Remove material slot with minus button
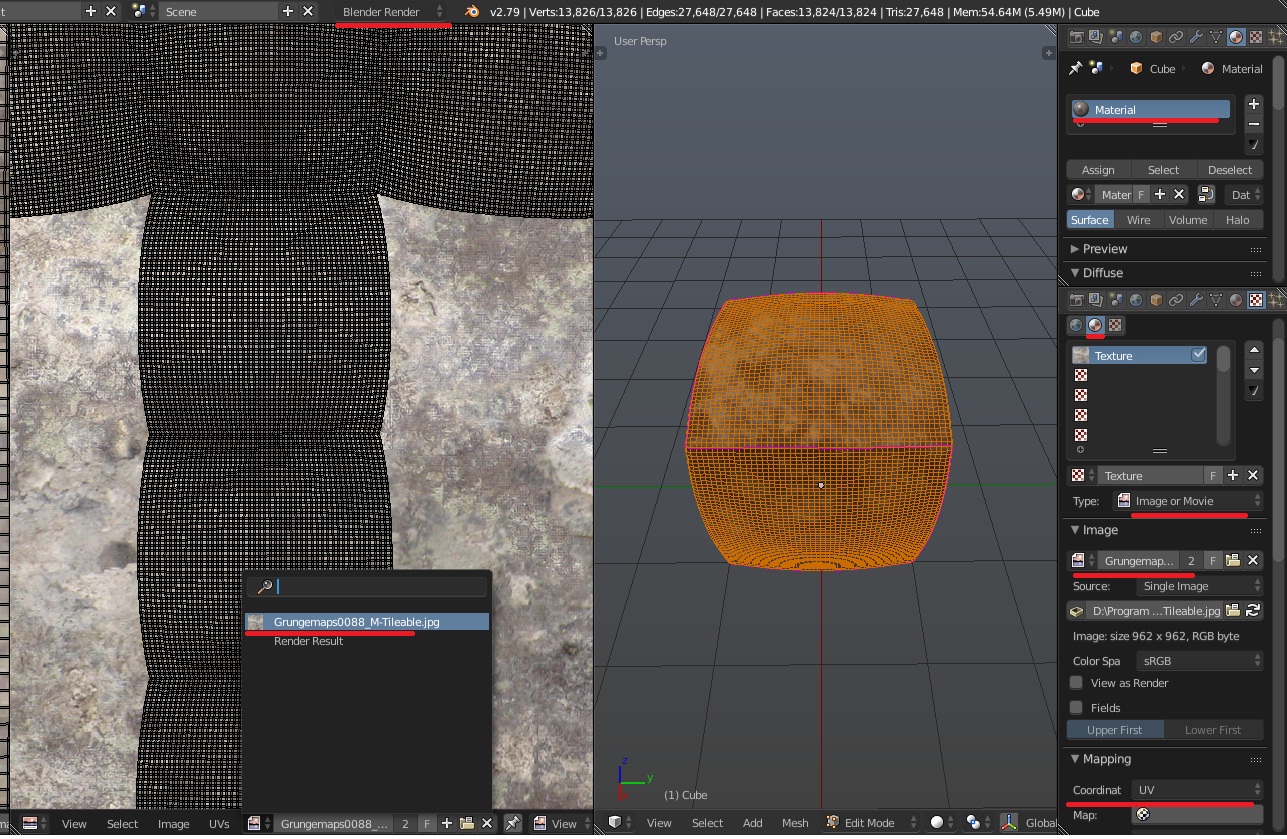Screen dimensions: 1287x839 click(1254, 124)
